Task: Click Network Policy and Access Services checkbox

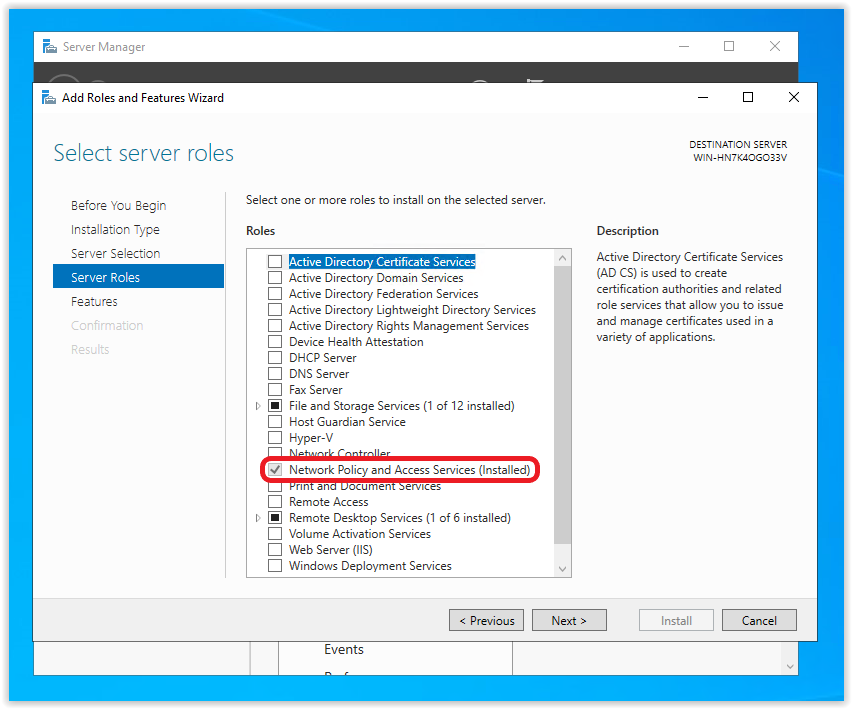Action: 275,470
